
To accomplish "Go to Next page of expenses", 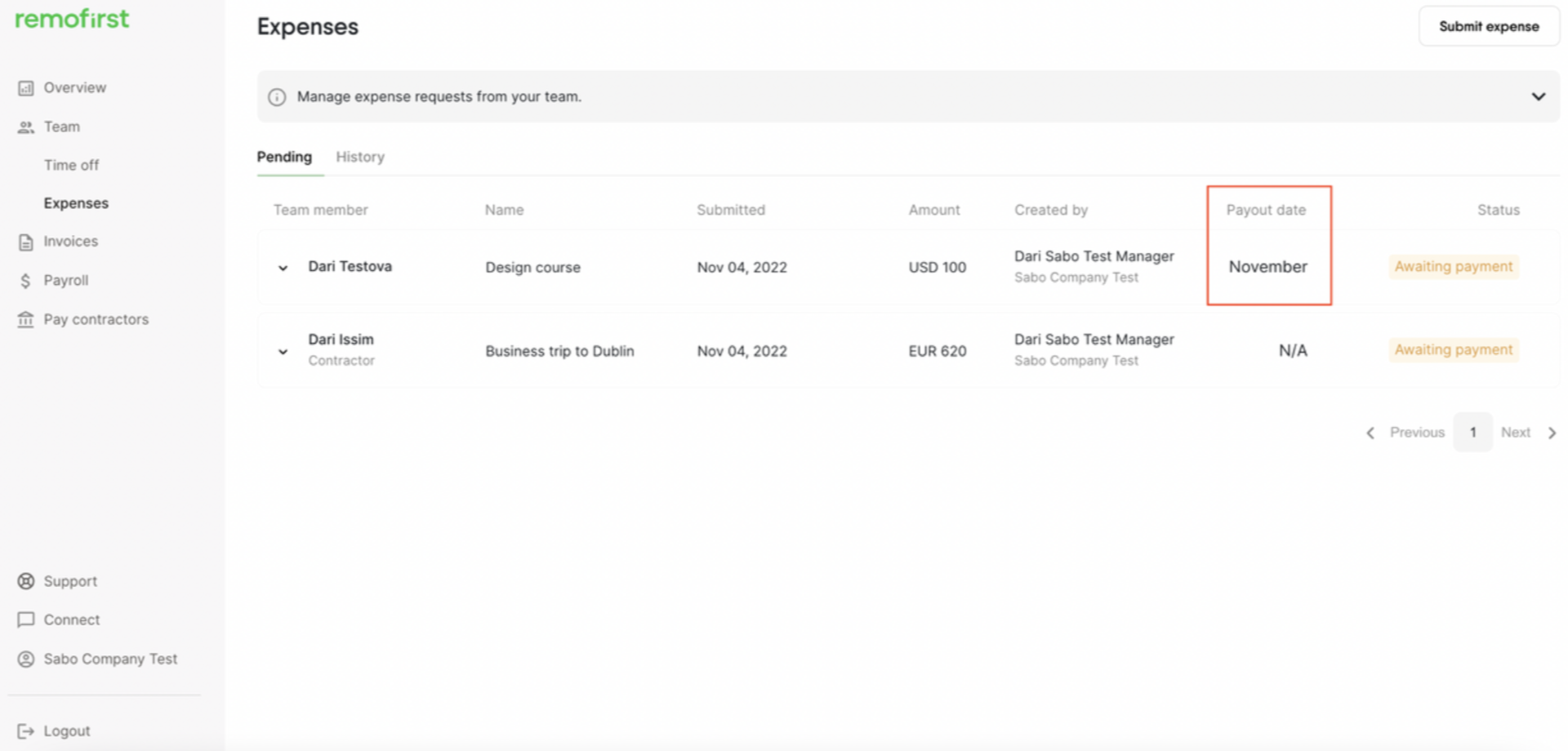I will coord(1527,433).
